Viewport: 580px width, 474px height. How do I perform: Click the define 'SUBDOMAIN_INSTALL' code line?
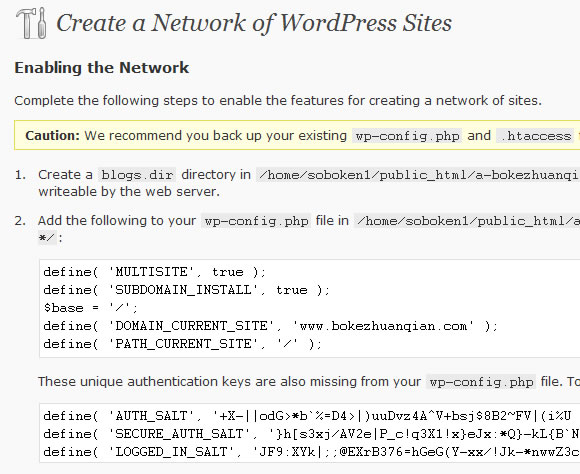click(x=186, y=290)
